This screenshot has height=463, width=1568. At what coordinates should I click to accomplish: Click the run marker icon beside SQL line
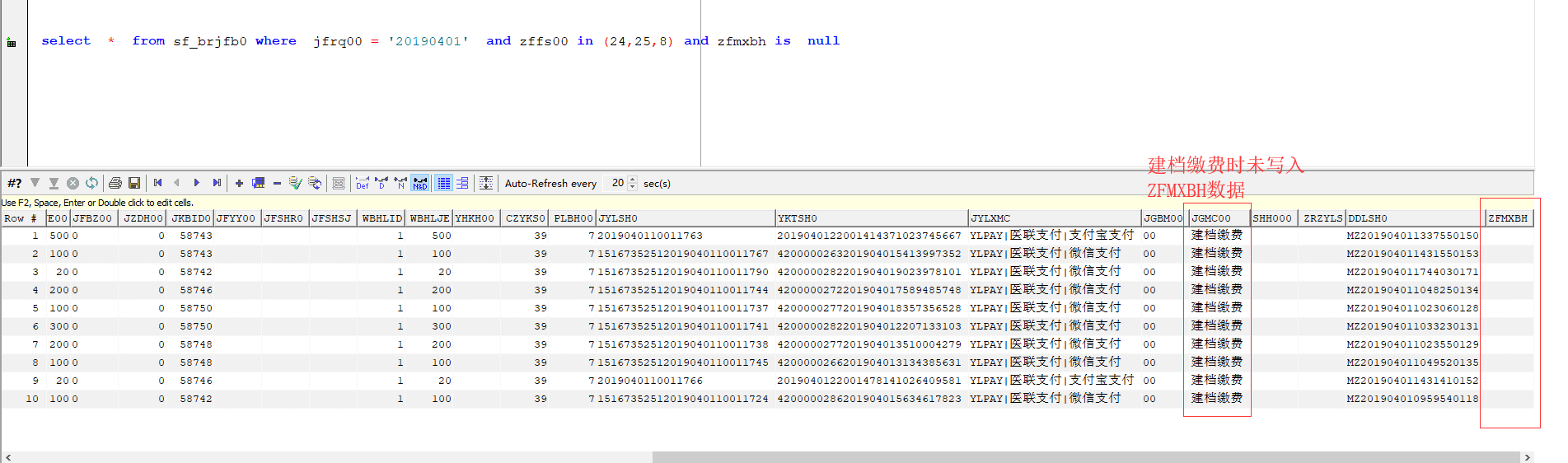point(12,42)
